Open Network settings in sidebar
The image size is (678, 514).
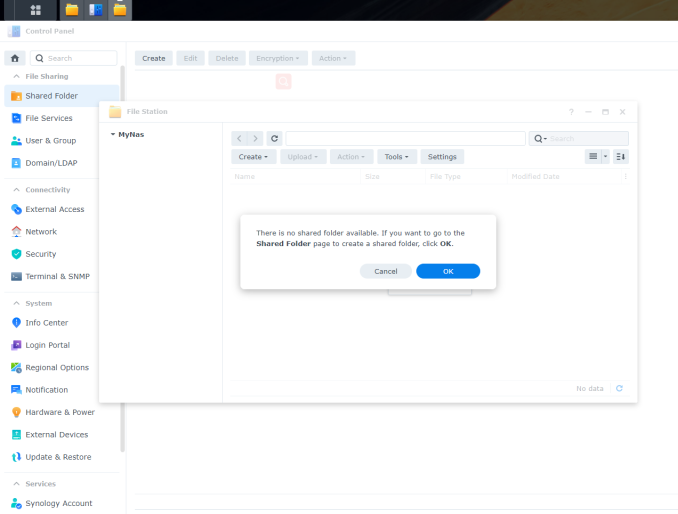tap(41, 231)
